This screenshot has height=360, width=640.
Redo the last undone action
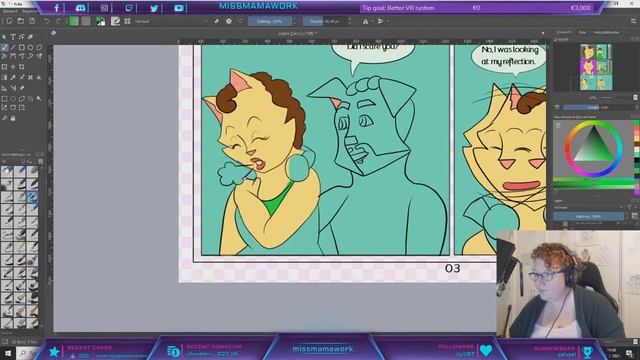[58, 21]
